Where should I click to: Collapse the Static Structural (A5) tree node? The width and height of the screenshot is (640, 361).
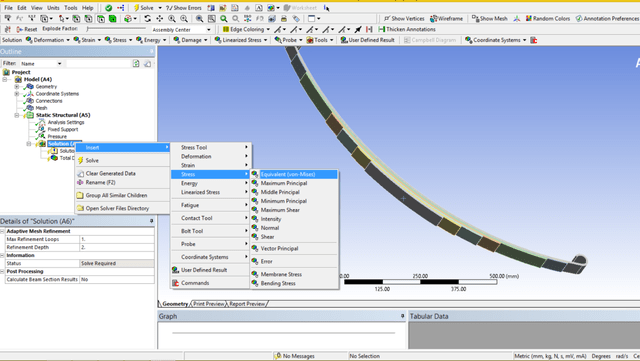click(x=17, y=115)
